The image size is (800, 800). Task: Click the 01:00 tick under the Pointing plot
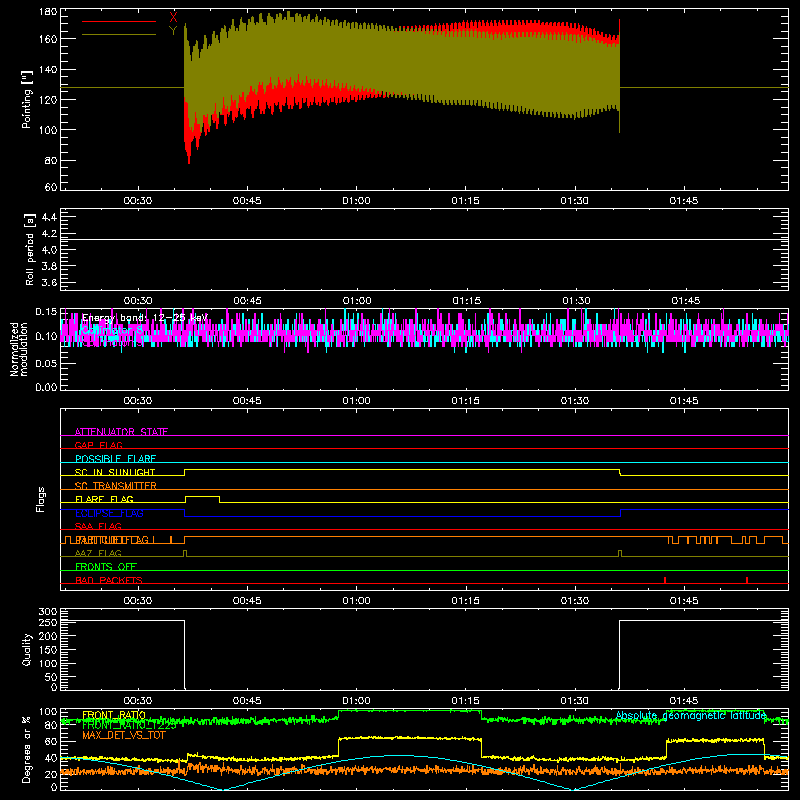(x=356, y=201)
